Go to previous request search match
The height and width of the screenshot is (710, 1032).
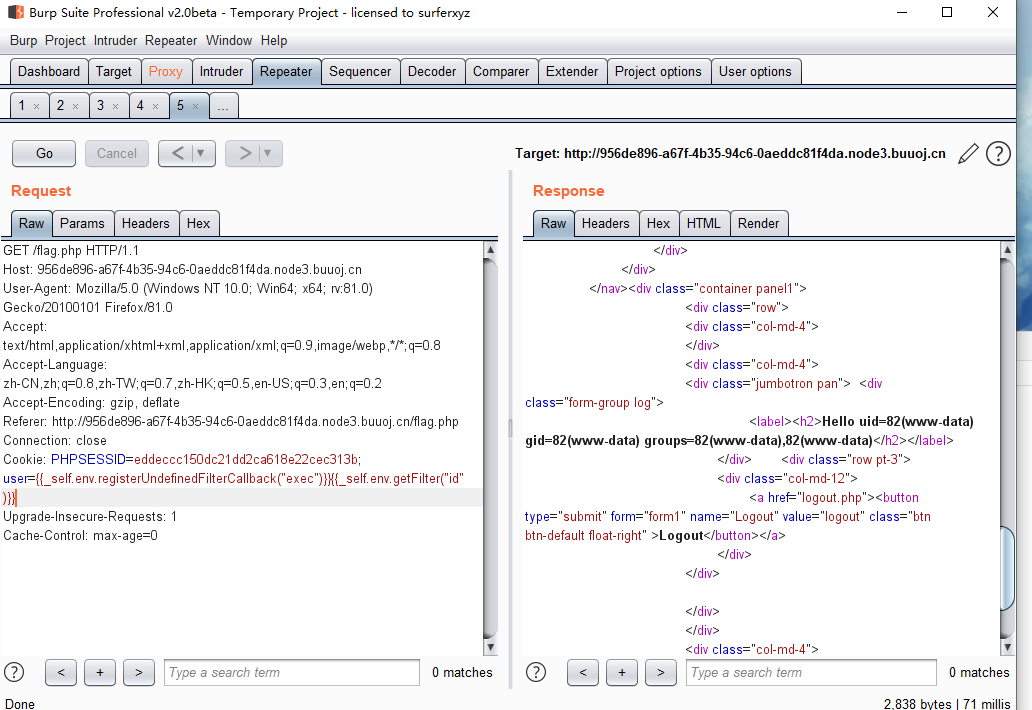click(x=61, y=672)
